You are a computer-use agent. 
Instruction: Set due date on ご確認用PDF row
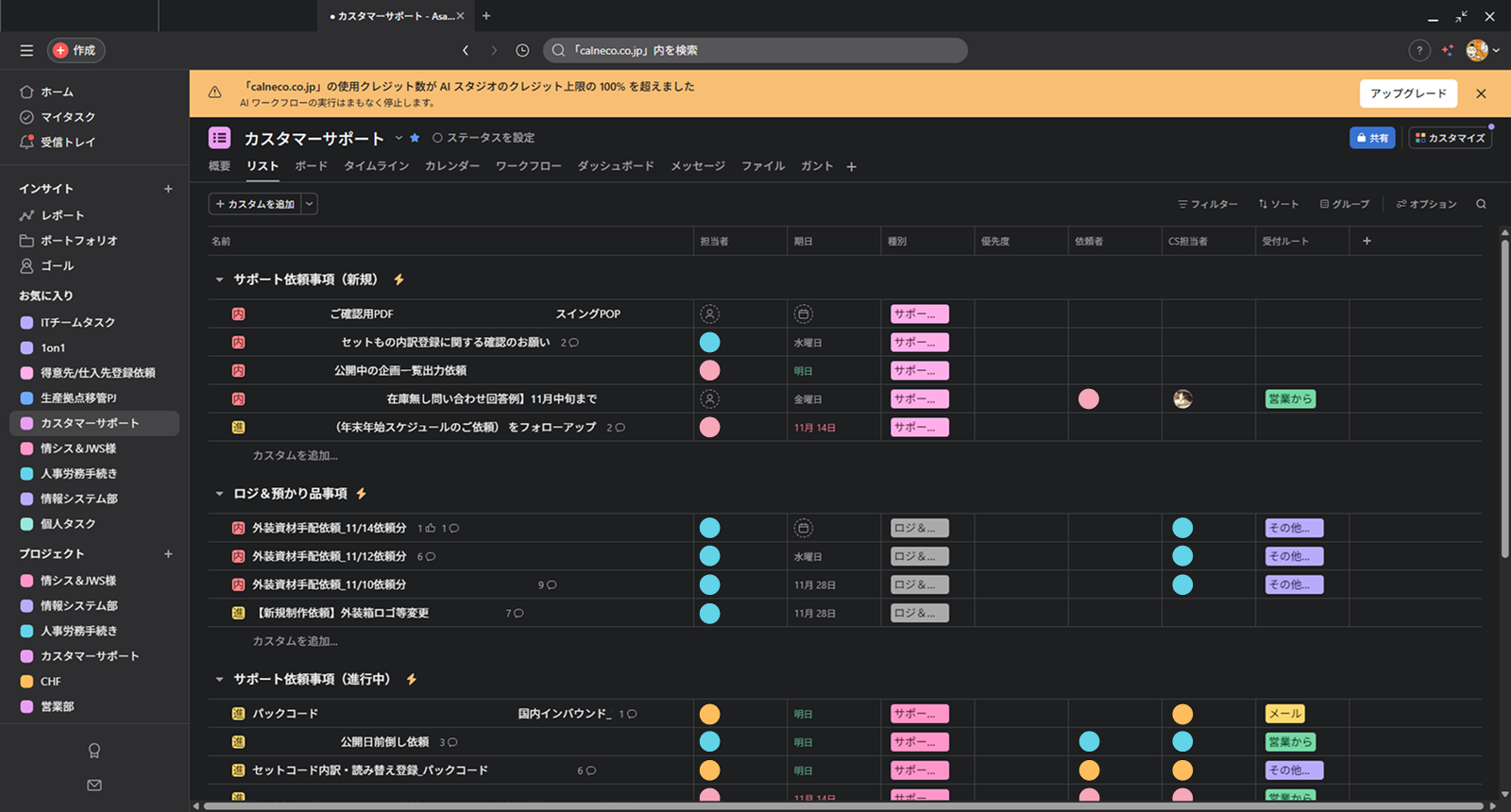pos(803,314)
